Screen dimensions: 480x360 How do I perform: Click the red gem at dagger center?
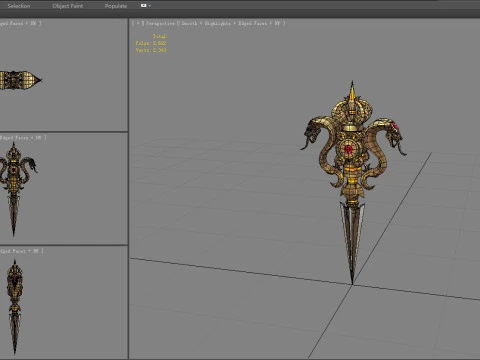click(348, 149)
